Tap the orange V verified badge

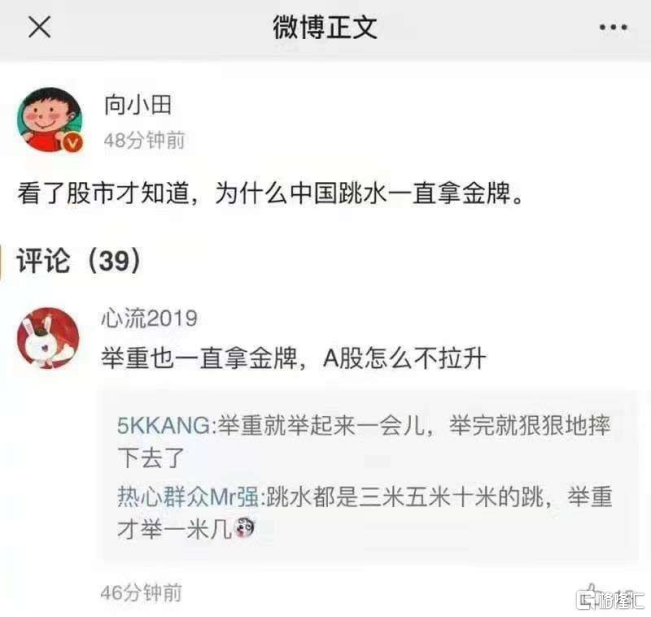tap(73, 143)
